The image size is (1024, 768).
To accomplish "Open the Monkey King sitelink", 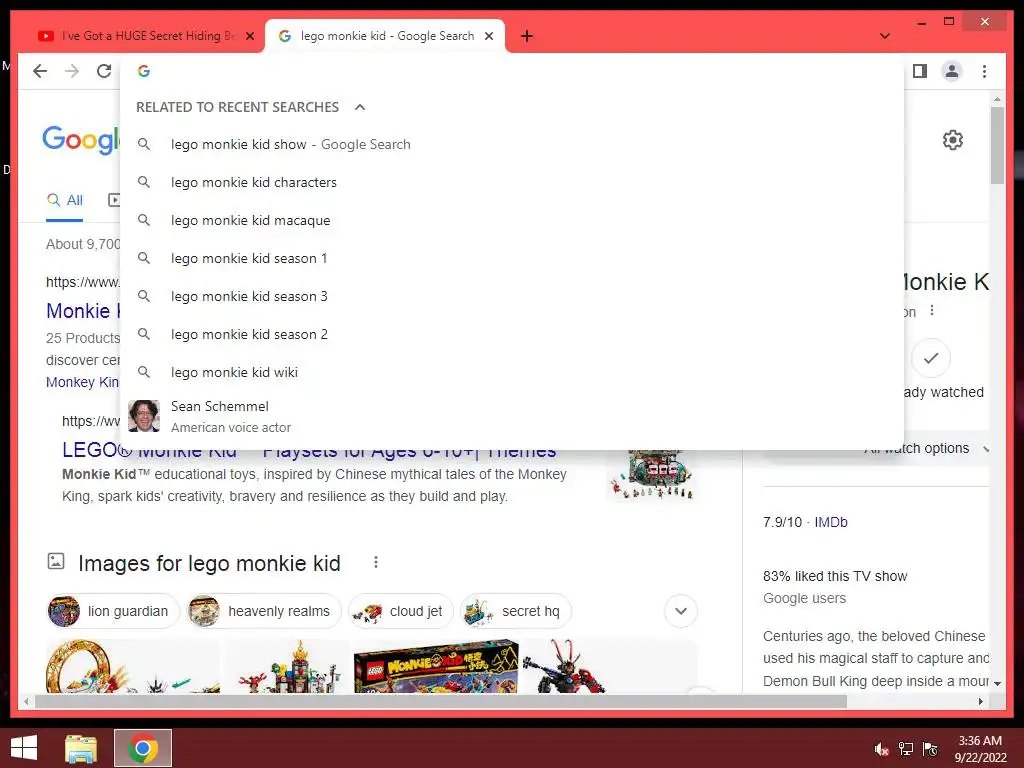I will click(82, 382).
